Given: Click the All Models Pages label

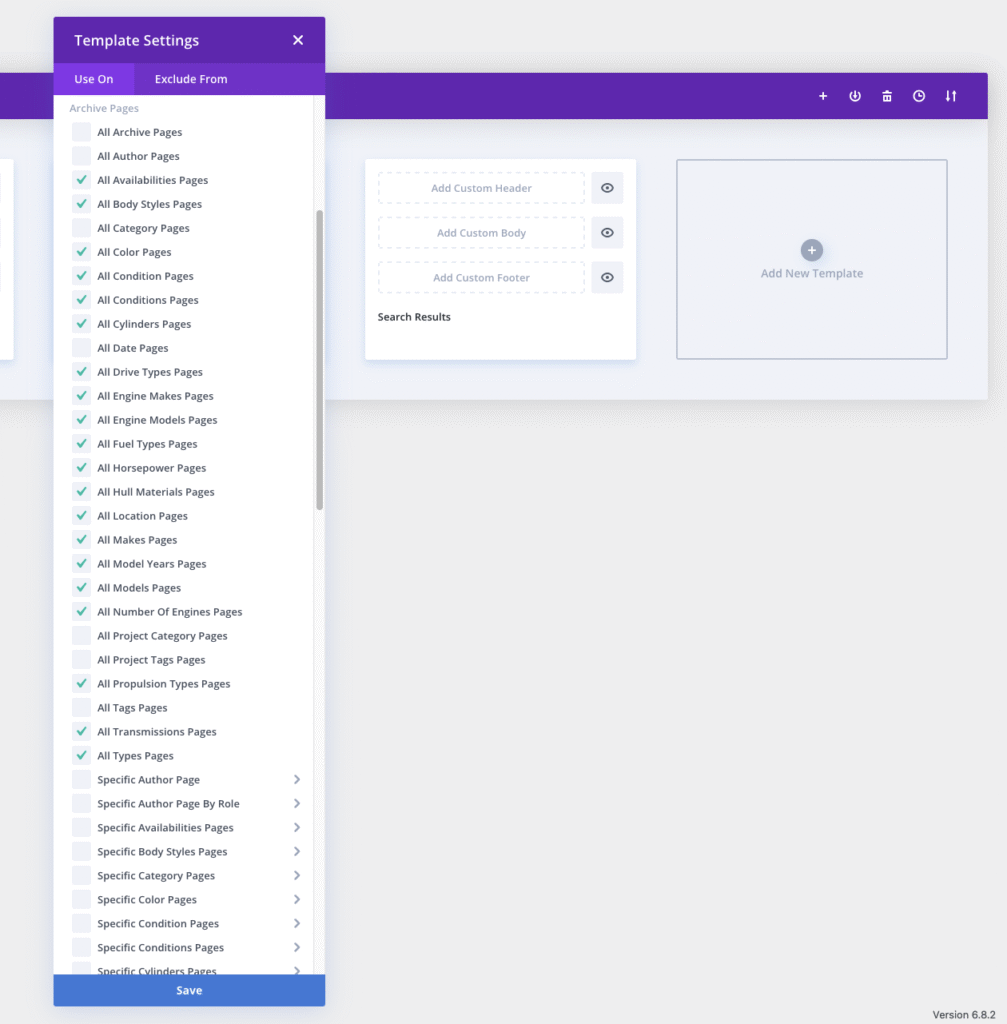Looking at the screenshot, I should pyautogui.click(x=139, y=588).
